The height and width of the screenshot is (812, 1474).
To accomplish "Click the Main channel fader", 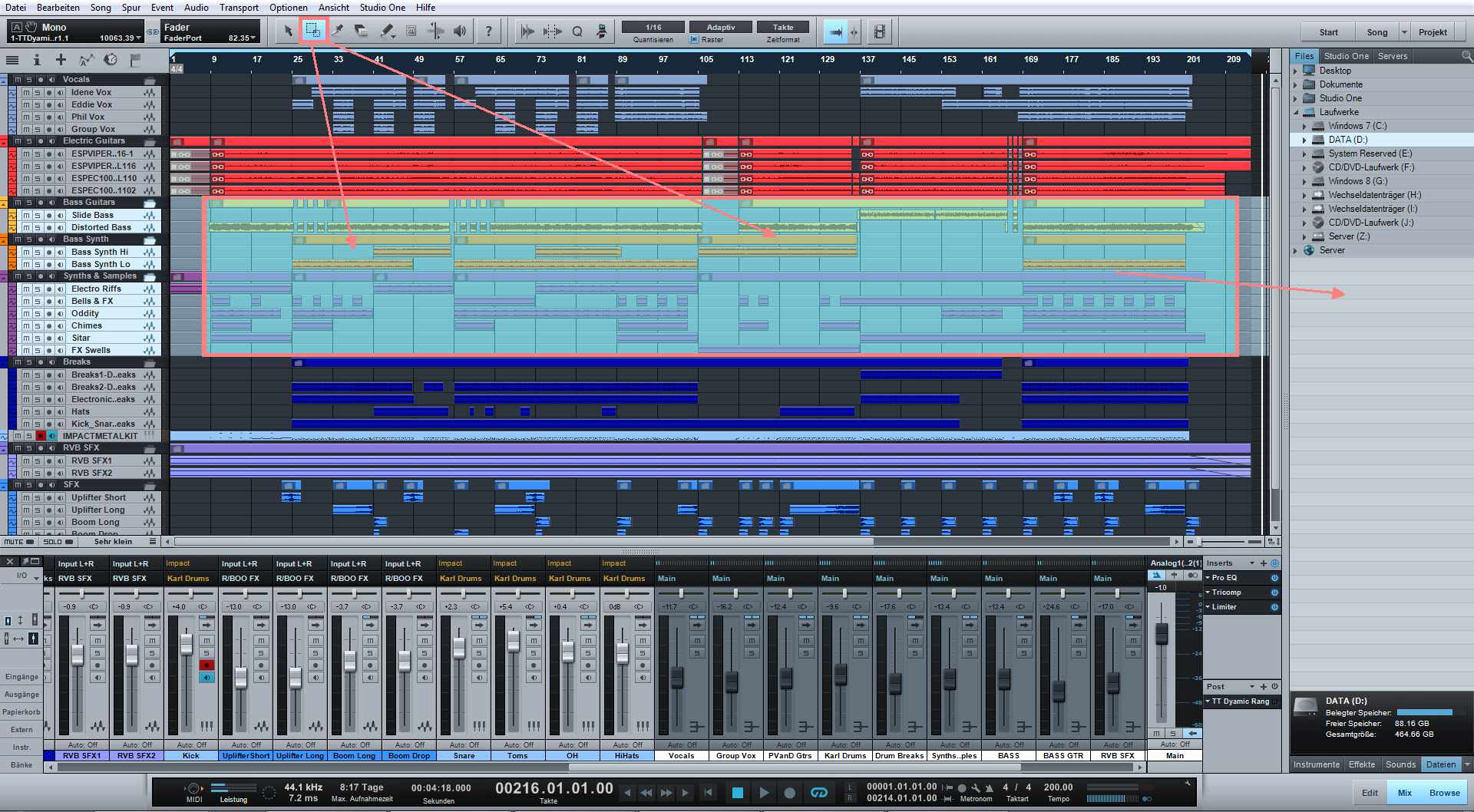I will tap(1162, 634).
